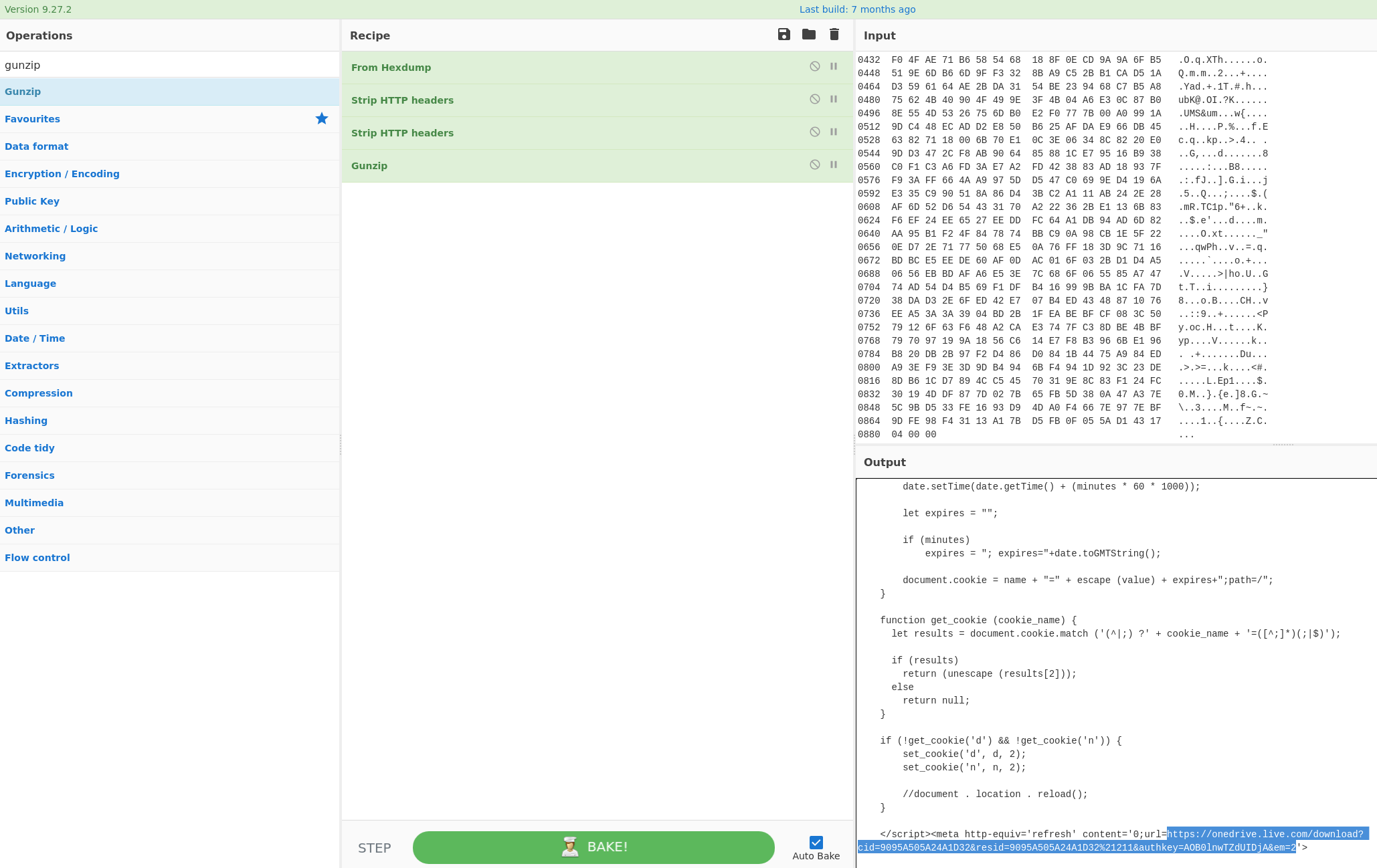Open the Compression category

coord(169,393)
